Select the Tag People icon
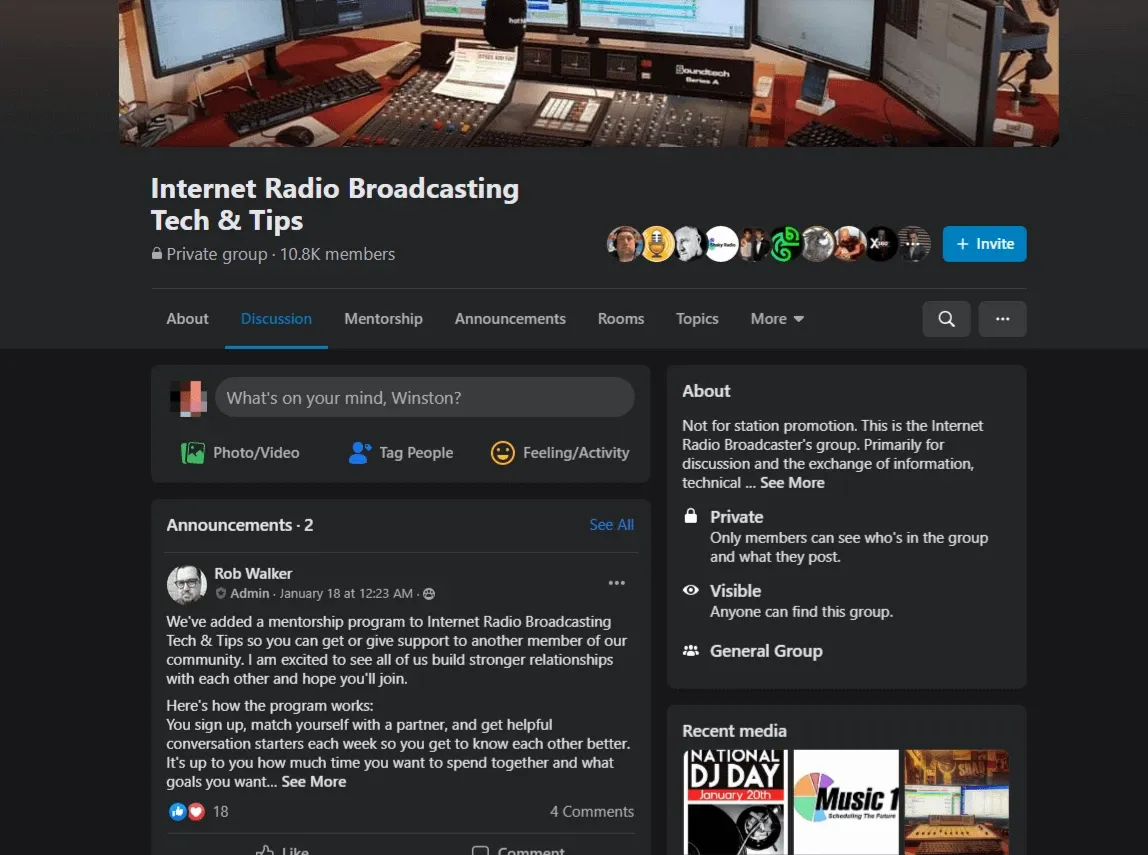The image size is (1148, 855). (x=359, y=452)
